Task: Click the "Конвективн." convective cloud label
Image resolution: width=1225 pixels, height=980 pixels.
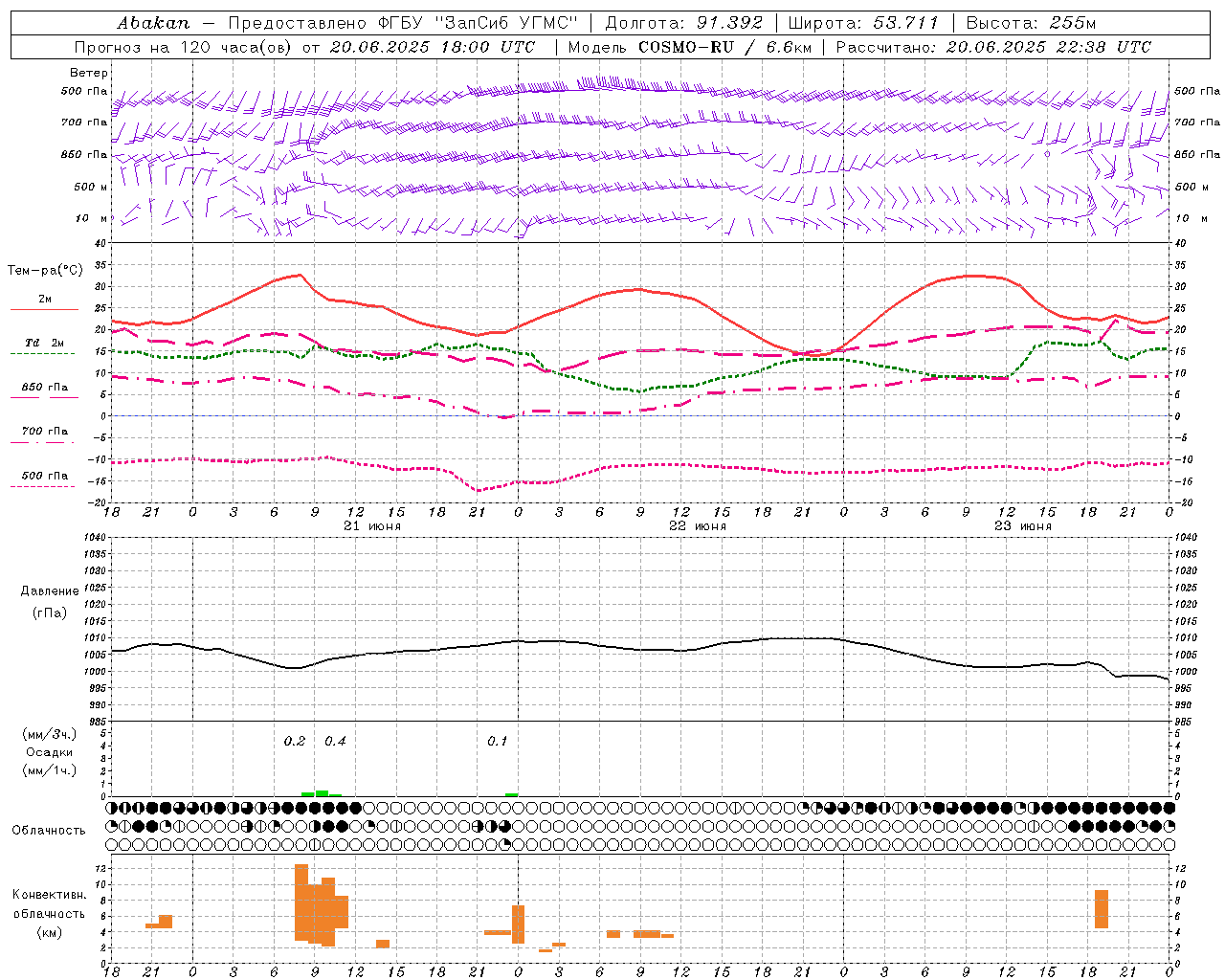Action: [50, 895]
